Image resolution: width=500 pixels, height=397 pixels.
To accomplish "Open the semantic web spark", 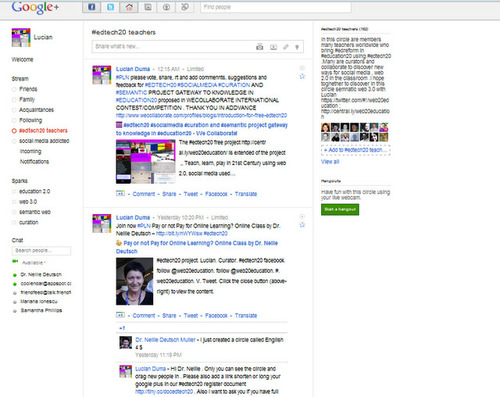I will pos(35,212).
